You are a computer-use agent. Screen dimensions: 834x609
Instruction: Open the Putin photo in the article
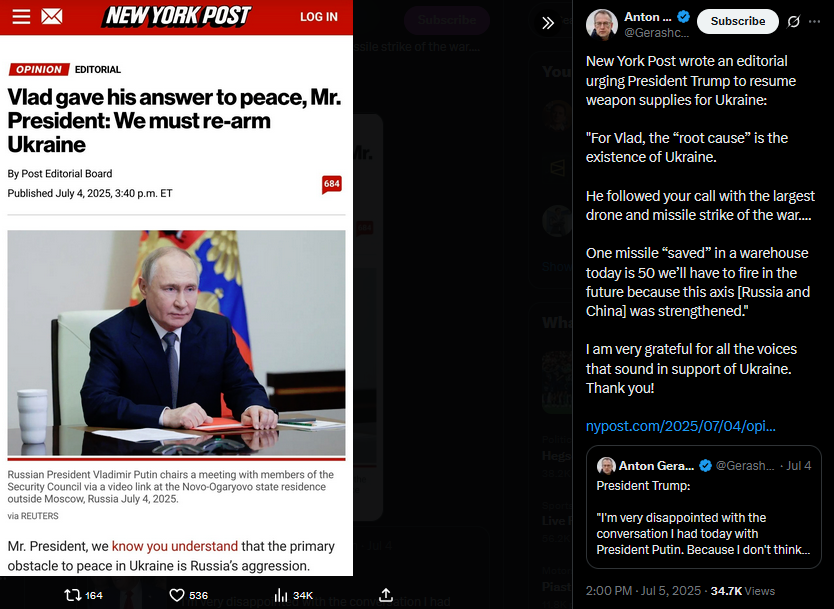[176, 343]
